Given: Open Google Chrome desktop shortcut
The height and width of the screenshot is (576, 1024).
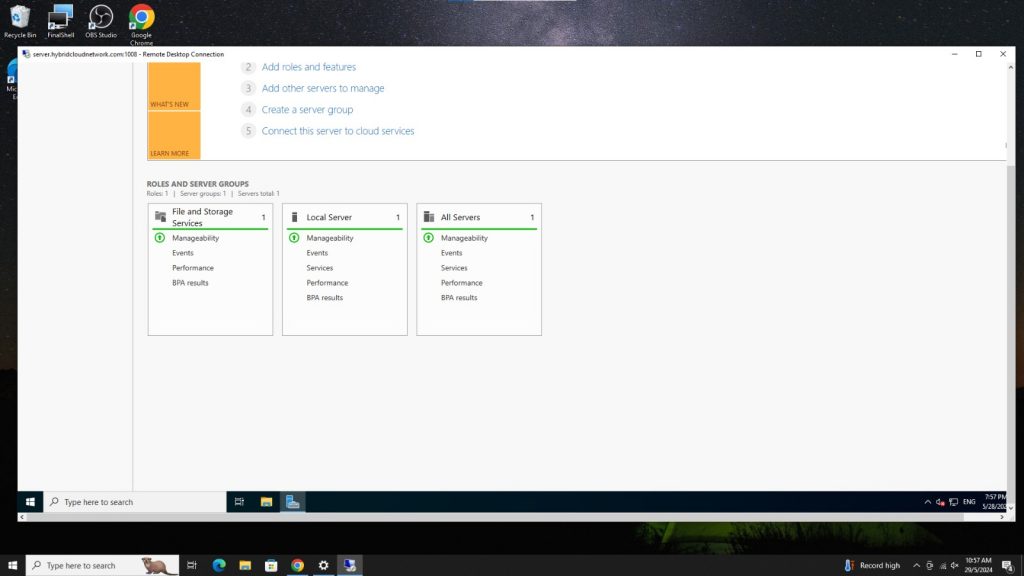Looking at the screenshot, I should pos(140,18).
